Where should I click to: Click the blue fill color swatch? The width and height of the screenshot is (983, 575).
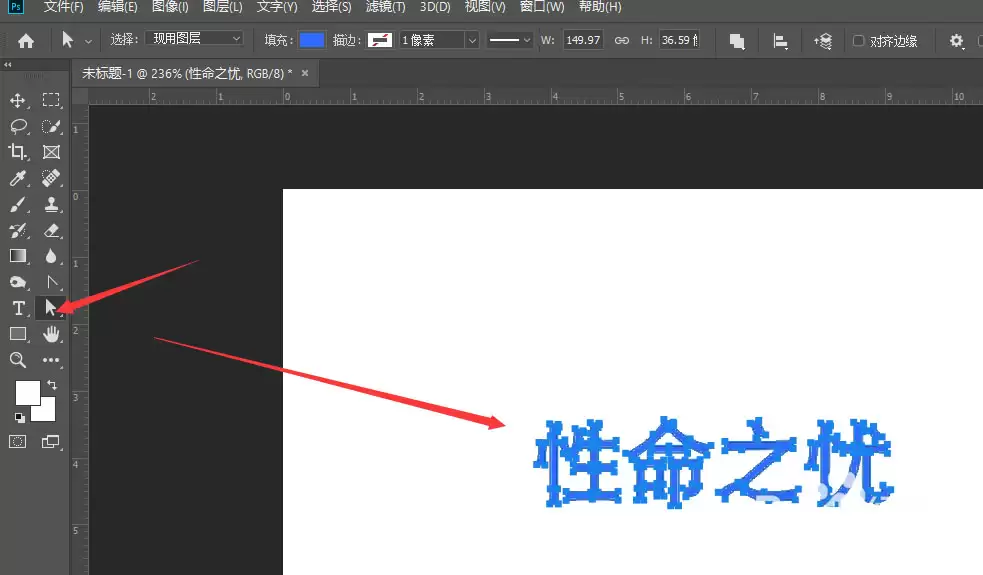(x=312, y=40)
